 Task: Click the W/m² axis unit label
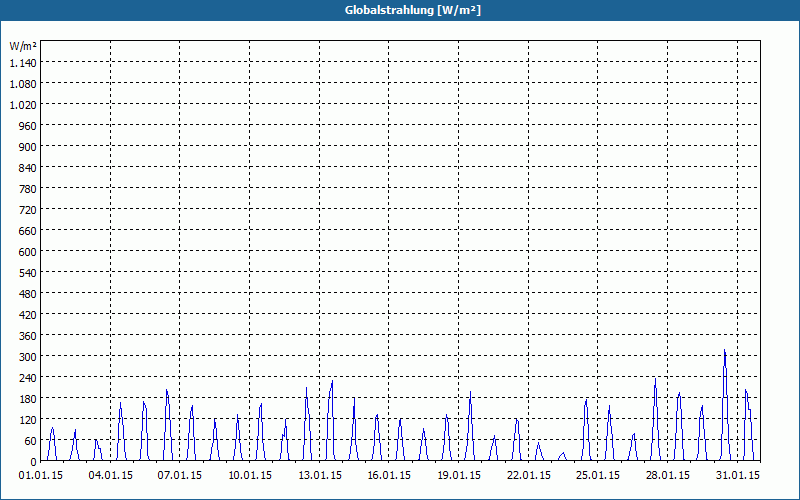pyautogui.click(x=23, y=46)
